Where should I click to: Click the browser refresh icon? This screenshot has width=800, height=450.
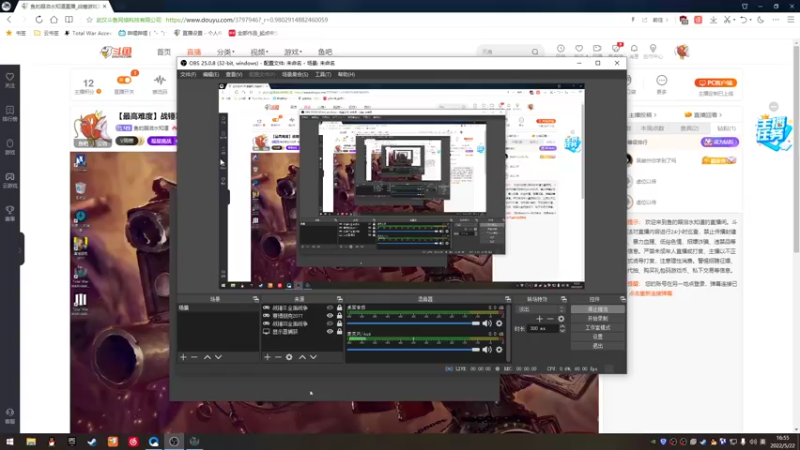click(x=39, y=20)
